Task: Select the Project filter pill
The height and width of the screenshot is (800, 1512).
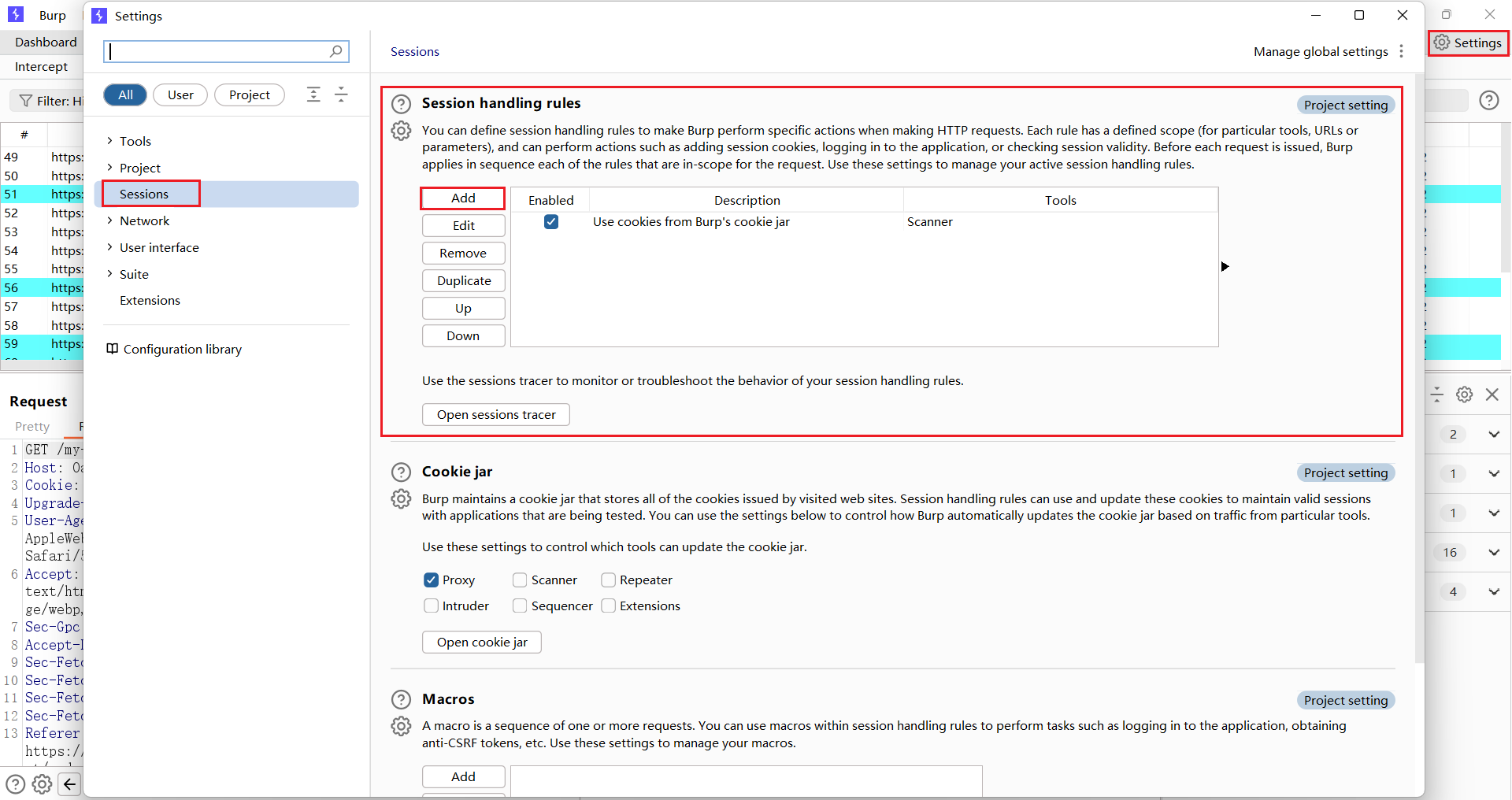Action: click(x=249, y=94)
